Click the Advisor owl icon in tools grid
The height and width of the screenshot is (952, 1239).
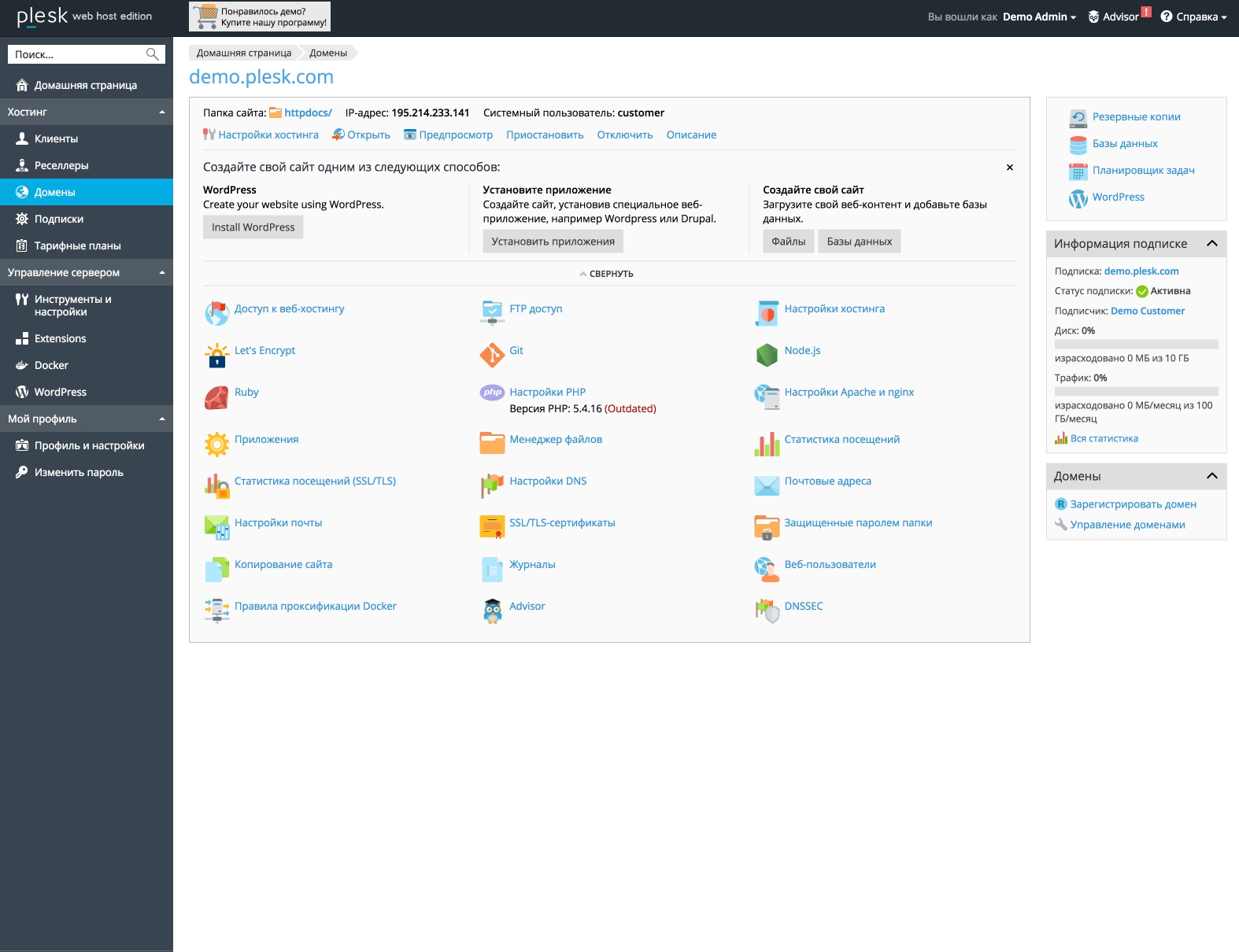click(x=492, y=611)
